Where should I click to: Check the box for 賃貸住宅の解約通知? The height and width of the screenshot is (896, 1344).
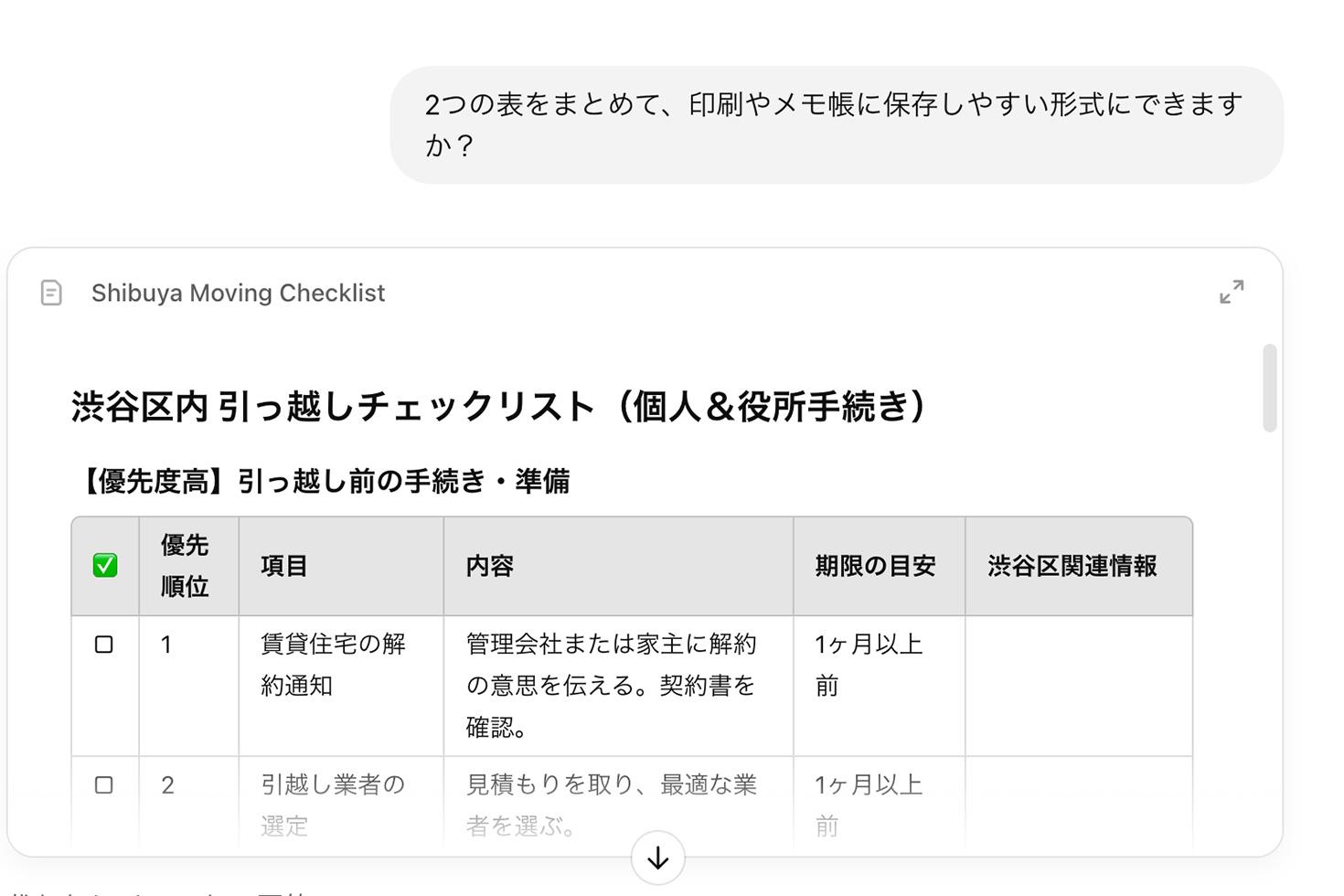coord(104,644)
